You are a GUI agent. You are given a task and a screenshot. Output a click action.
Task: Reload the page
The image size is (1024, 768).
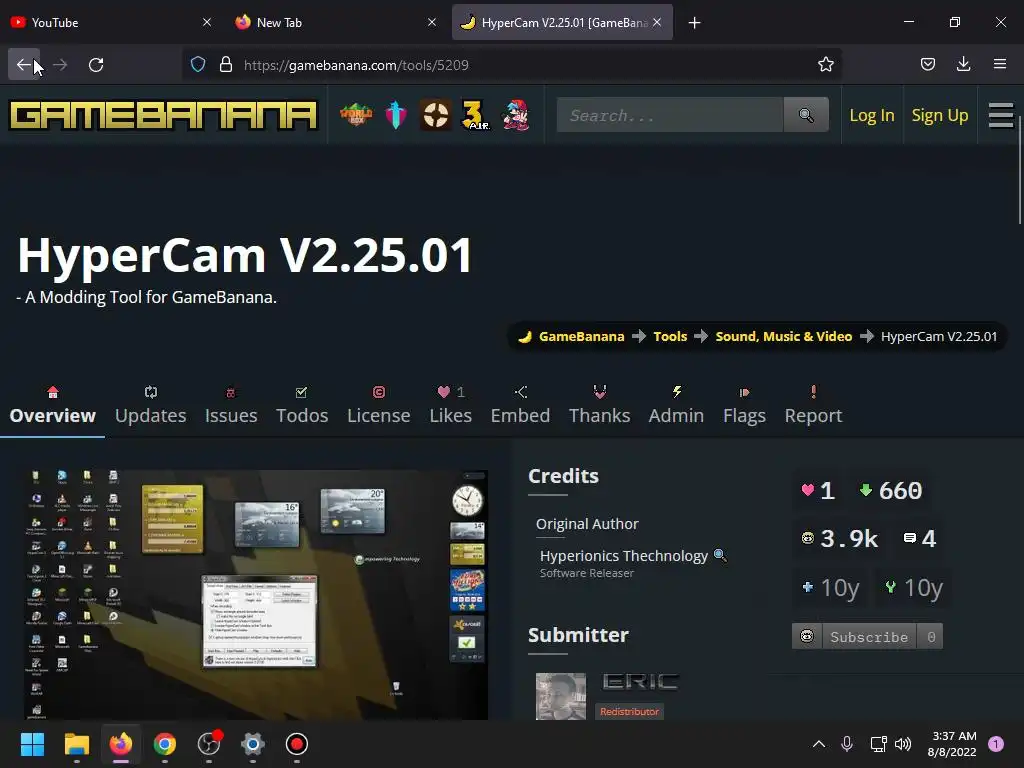(x=96, y=65)
